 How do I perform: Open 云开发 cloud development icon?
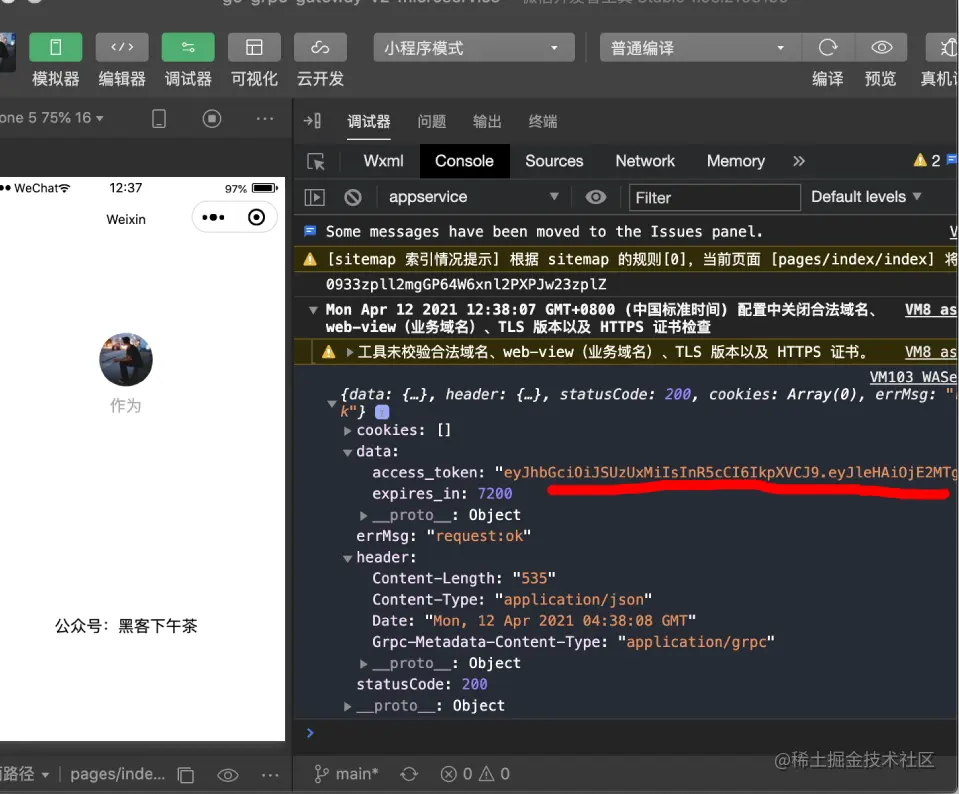point(320,47)
